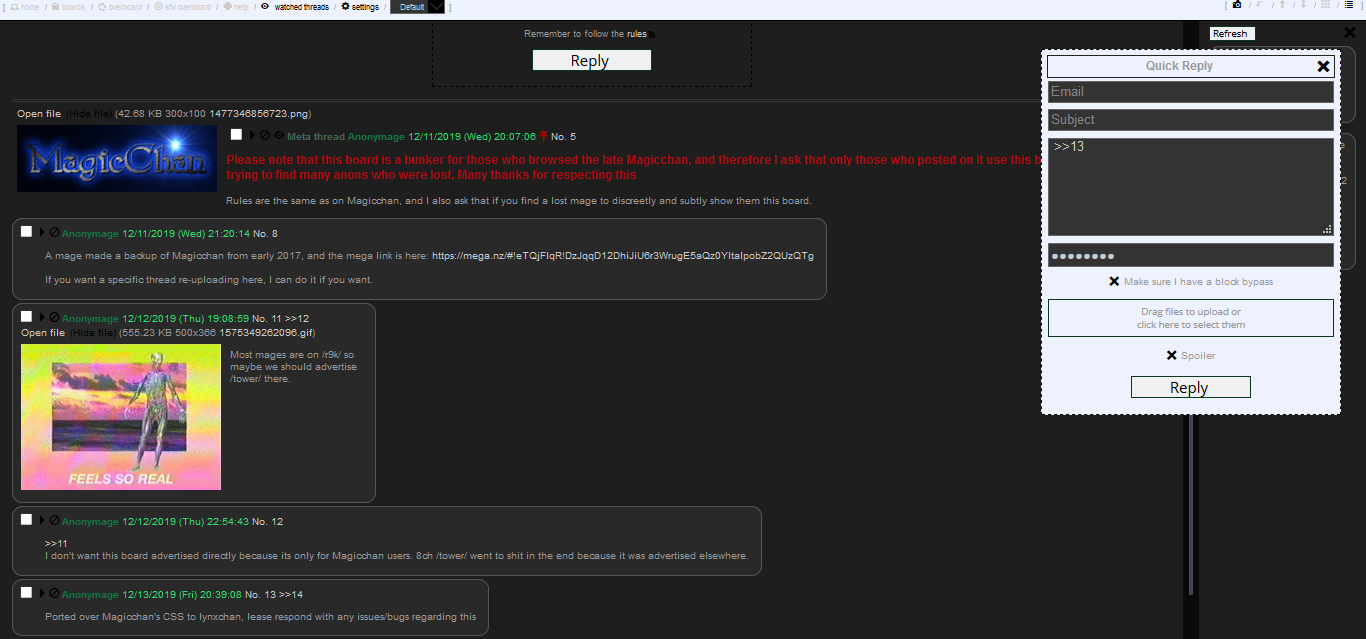Open the Default theme dropdown
Viewport: 1366px width, 639px height.
click(436, 7)
